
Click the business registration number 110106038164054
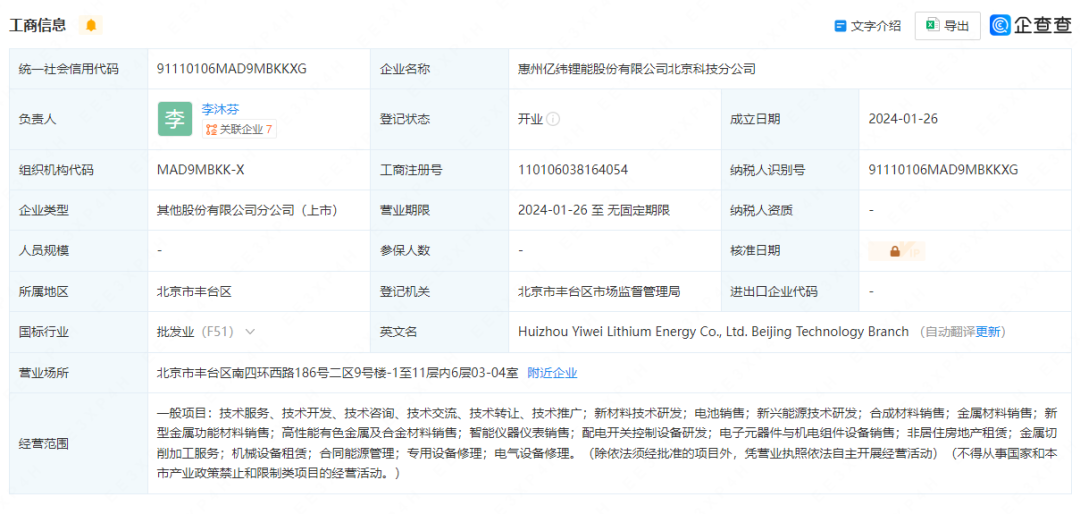573,170
